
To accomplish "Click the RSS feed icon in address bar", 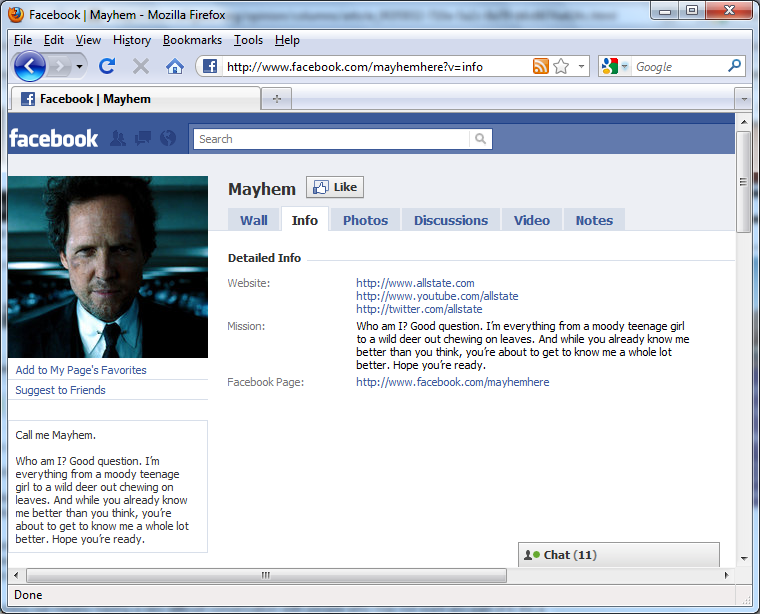I will [540, 66].
